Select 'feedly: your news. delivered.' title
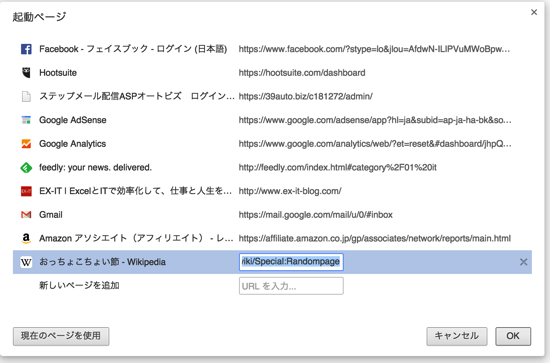The width and height of the screenshot is (550, 363). point(95,168)
